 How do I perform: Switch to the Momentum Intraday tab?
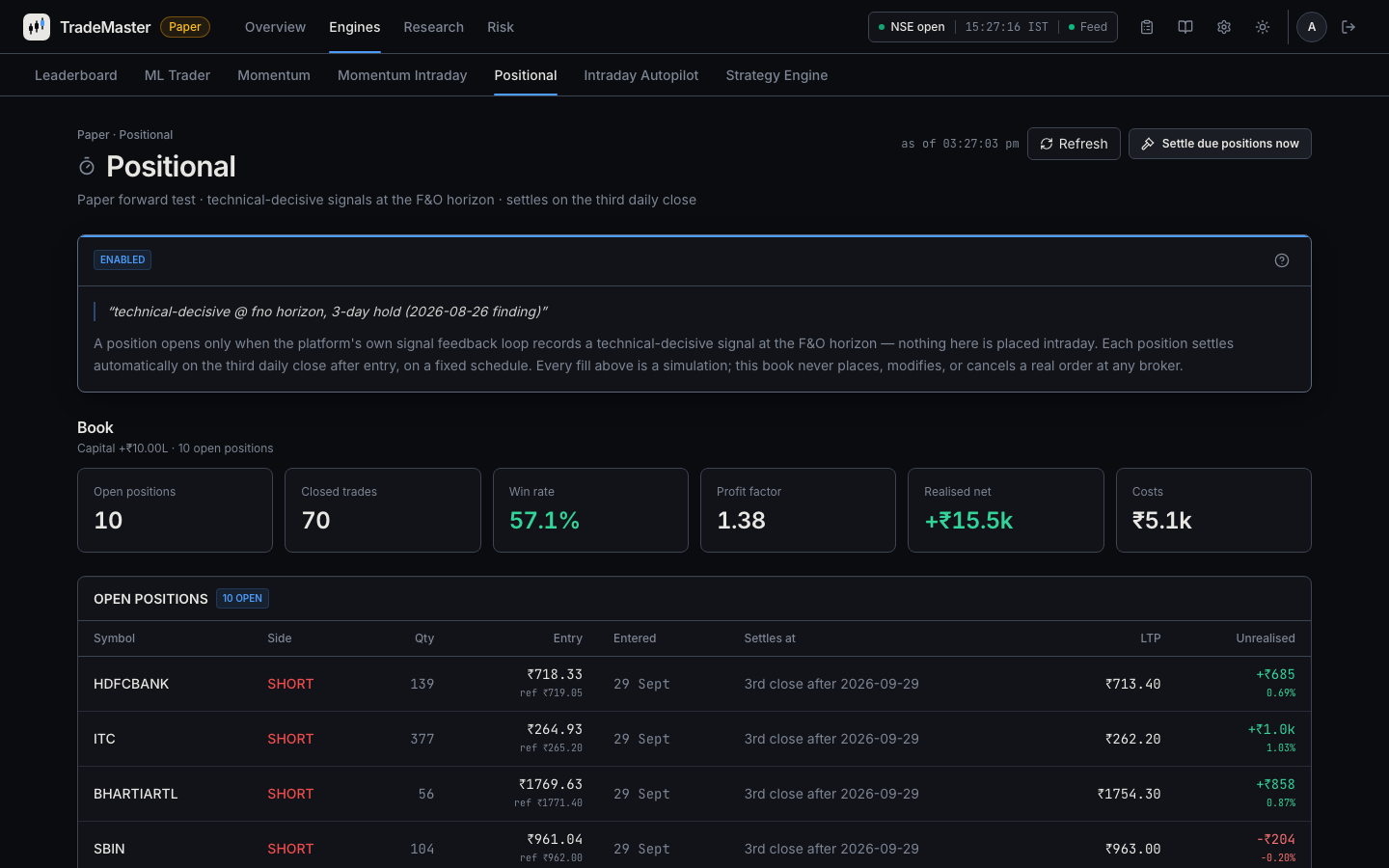[402, 75]
